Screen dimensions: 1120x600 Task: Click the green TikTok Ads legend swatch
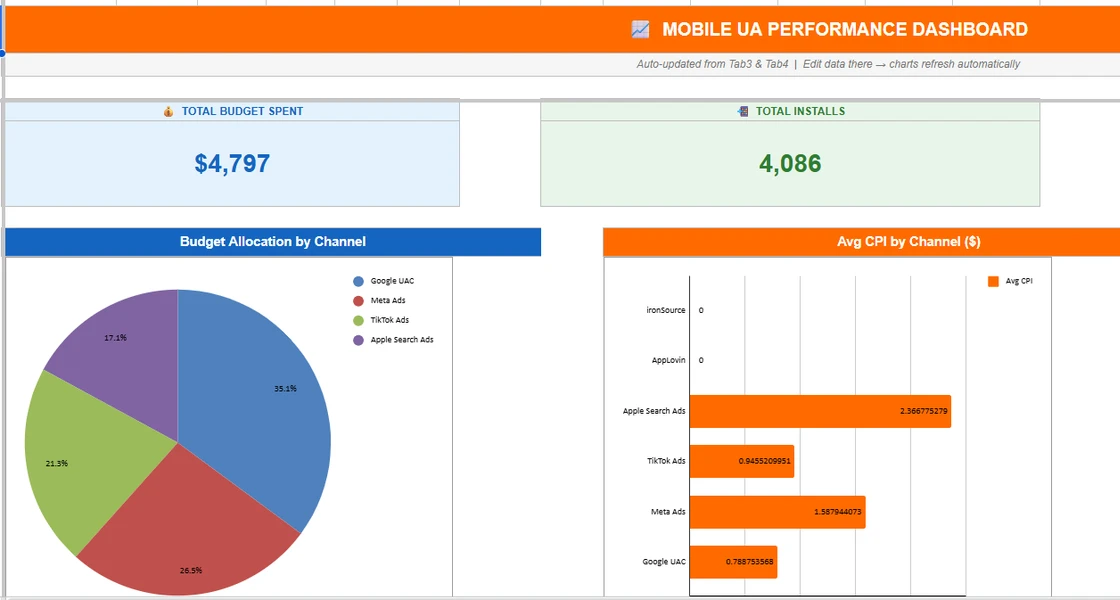tap(358, 320)
